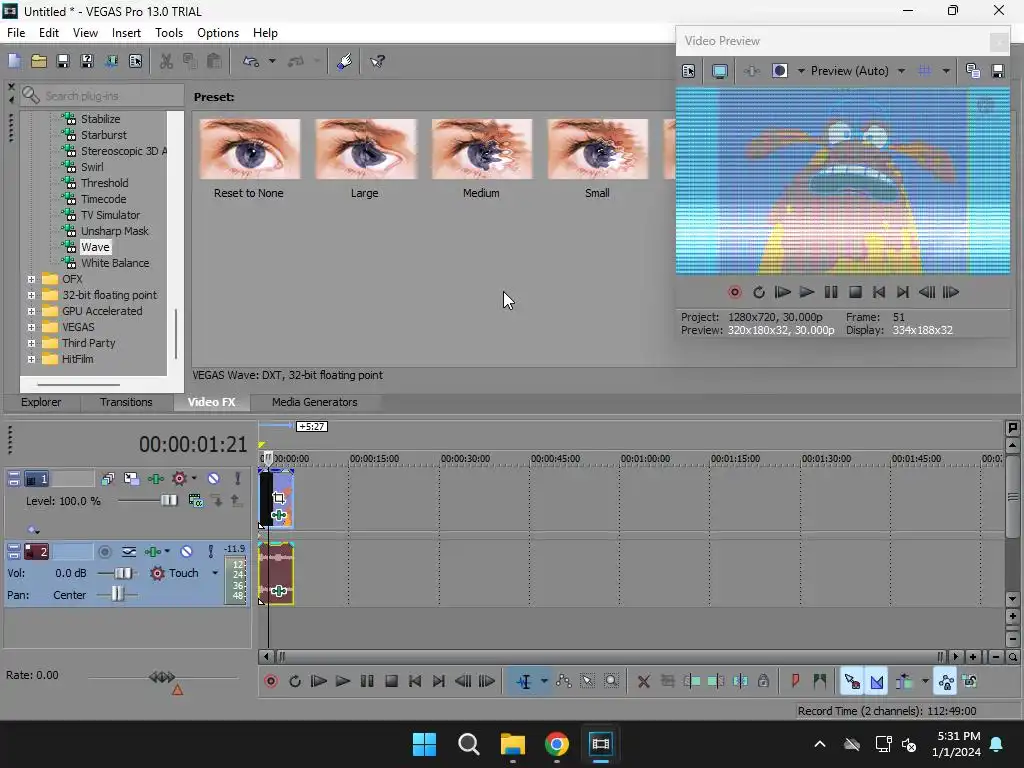Toggle Enable Snapping in the timeline toolbar

852,681
